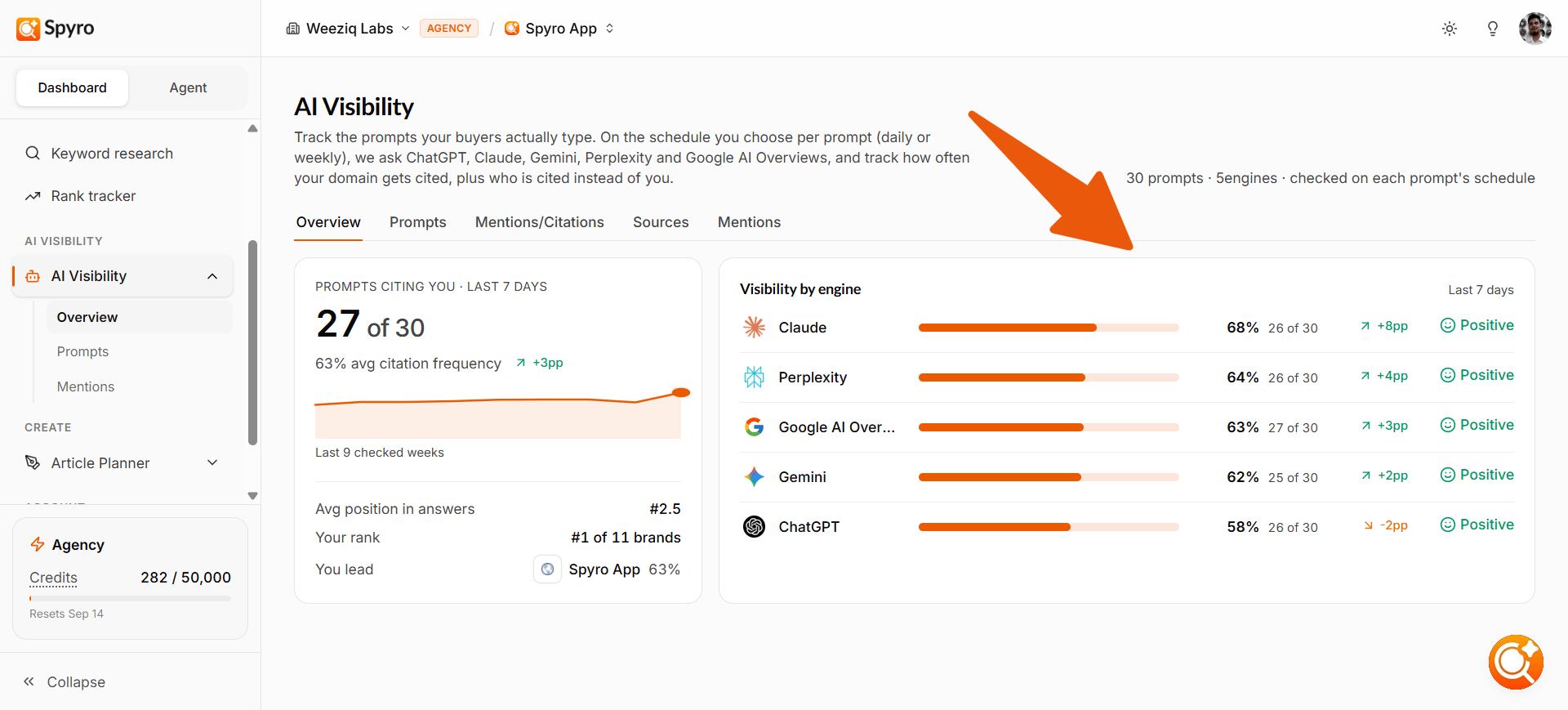The height and width of the screenshot is (710, 1568).
Task: Click the Spyro App brand icon in You lead
Action: click(x=547, y=569)
